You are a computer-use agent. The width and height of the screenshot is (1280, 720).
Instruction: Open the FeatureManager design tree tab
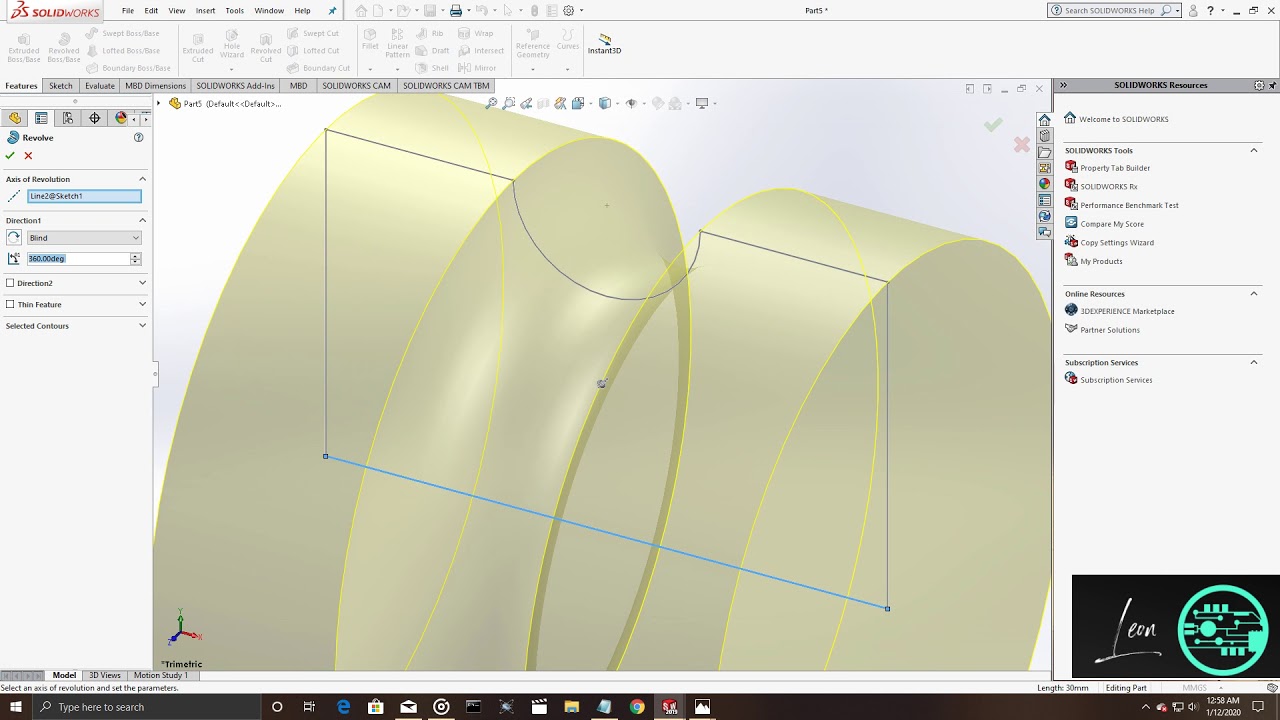pyautogui.click(x=15, y=118)
